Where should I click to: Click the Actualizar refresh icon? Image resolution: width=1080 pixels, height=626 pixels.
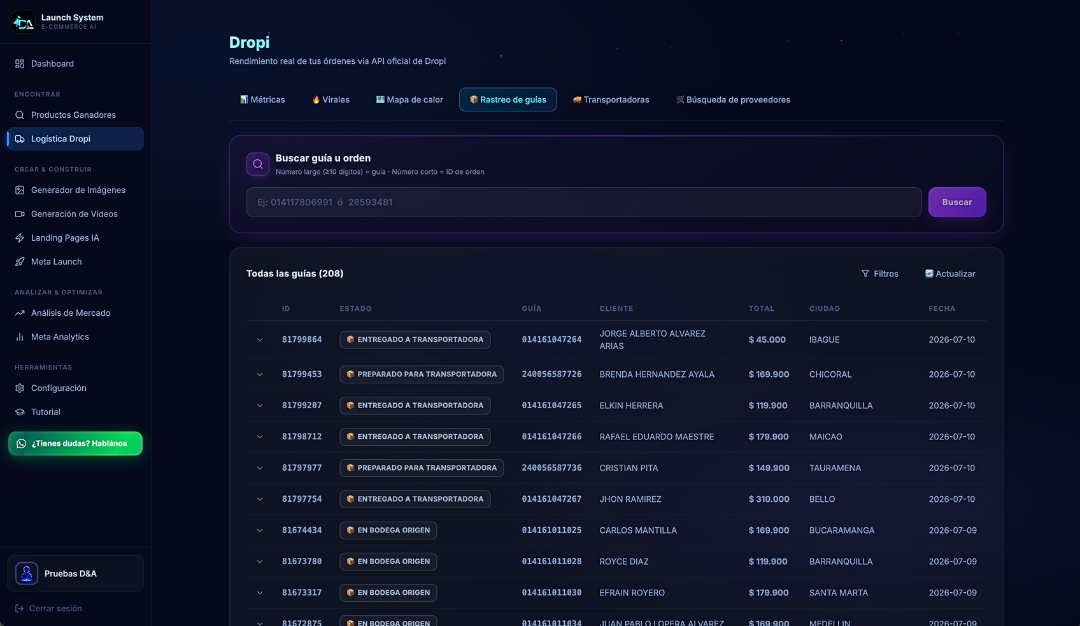tap(928, 273)
